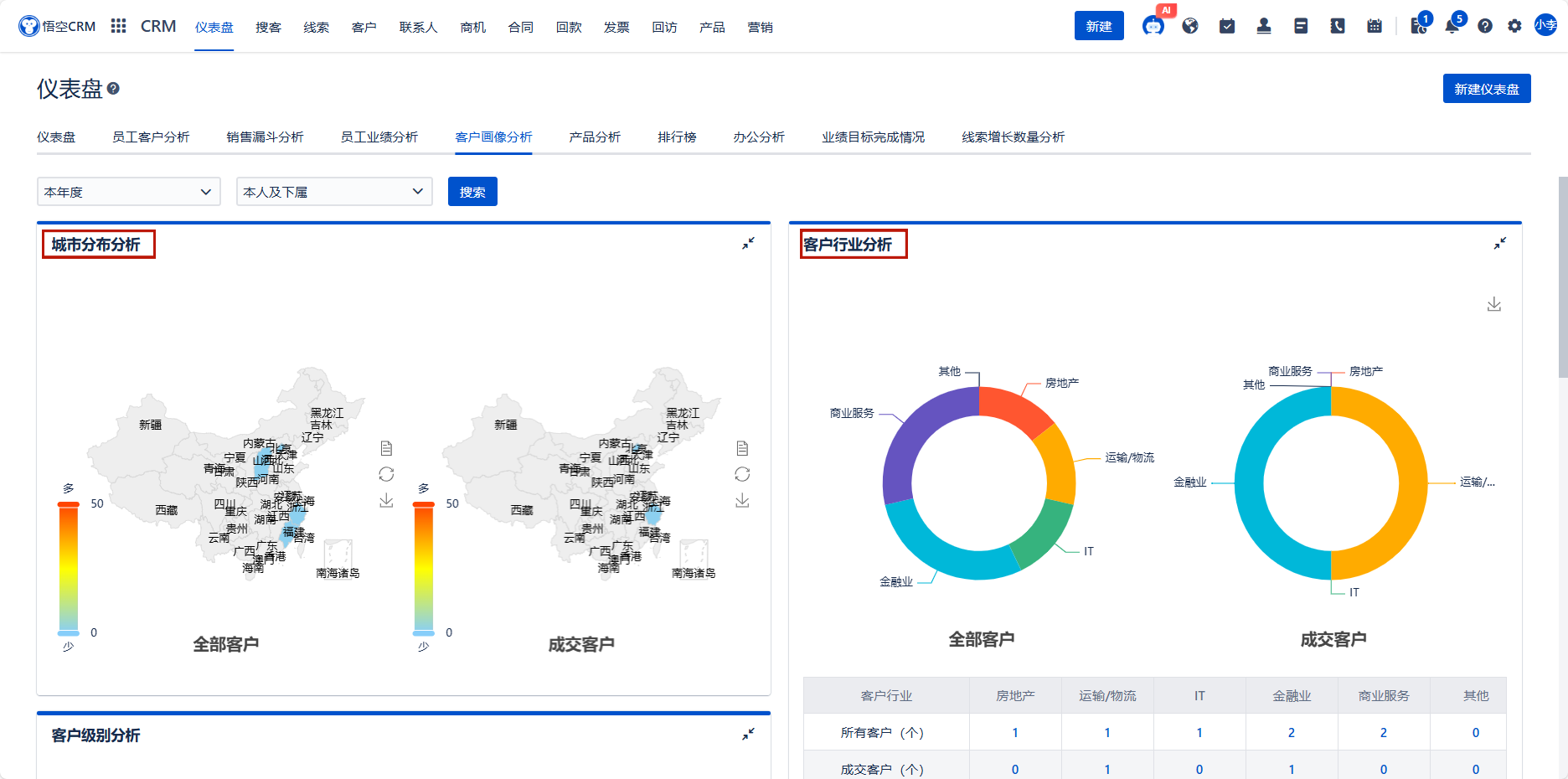1568x779 pixels.
Task: Go to 客户 in top navigation
Action: click(364, 27)
